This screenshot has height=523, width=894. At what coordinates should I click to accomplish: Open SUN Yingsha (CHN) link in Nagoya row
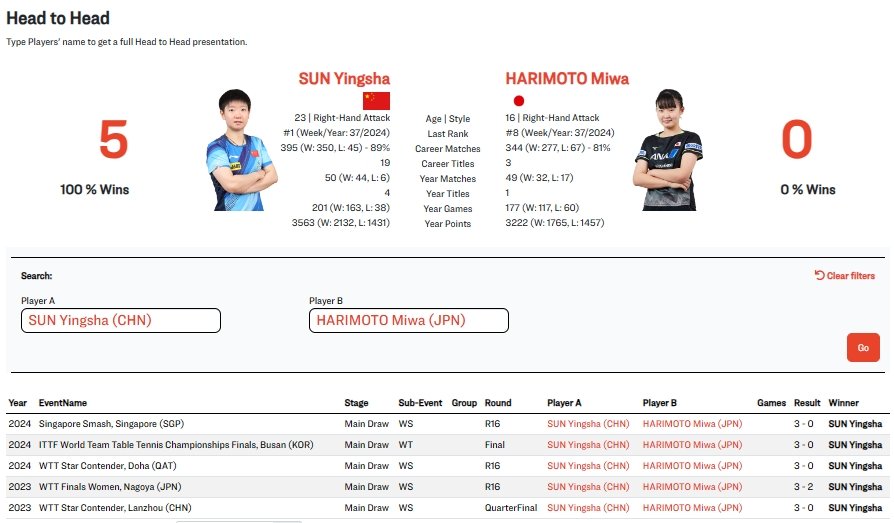coord(588,487)
